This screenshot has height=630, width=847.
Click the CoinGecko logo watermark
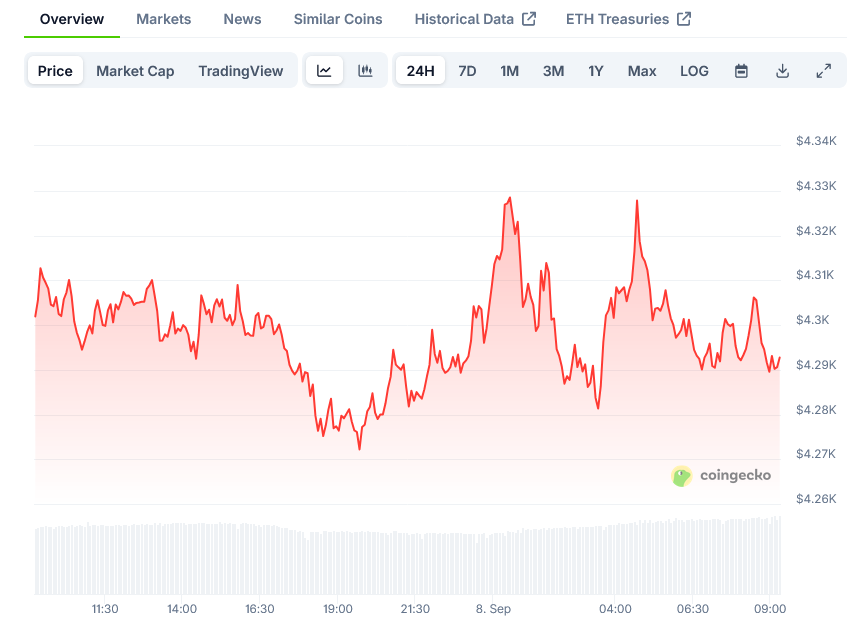[x=721, y=475]
